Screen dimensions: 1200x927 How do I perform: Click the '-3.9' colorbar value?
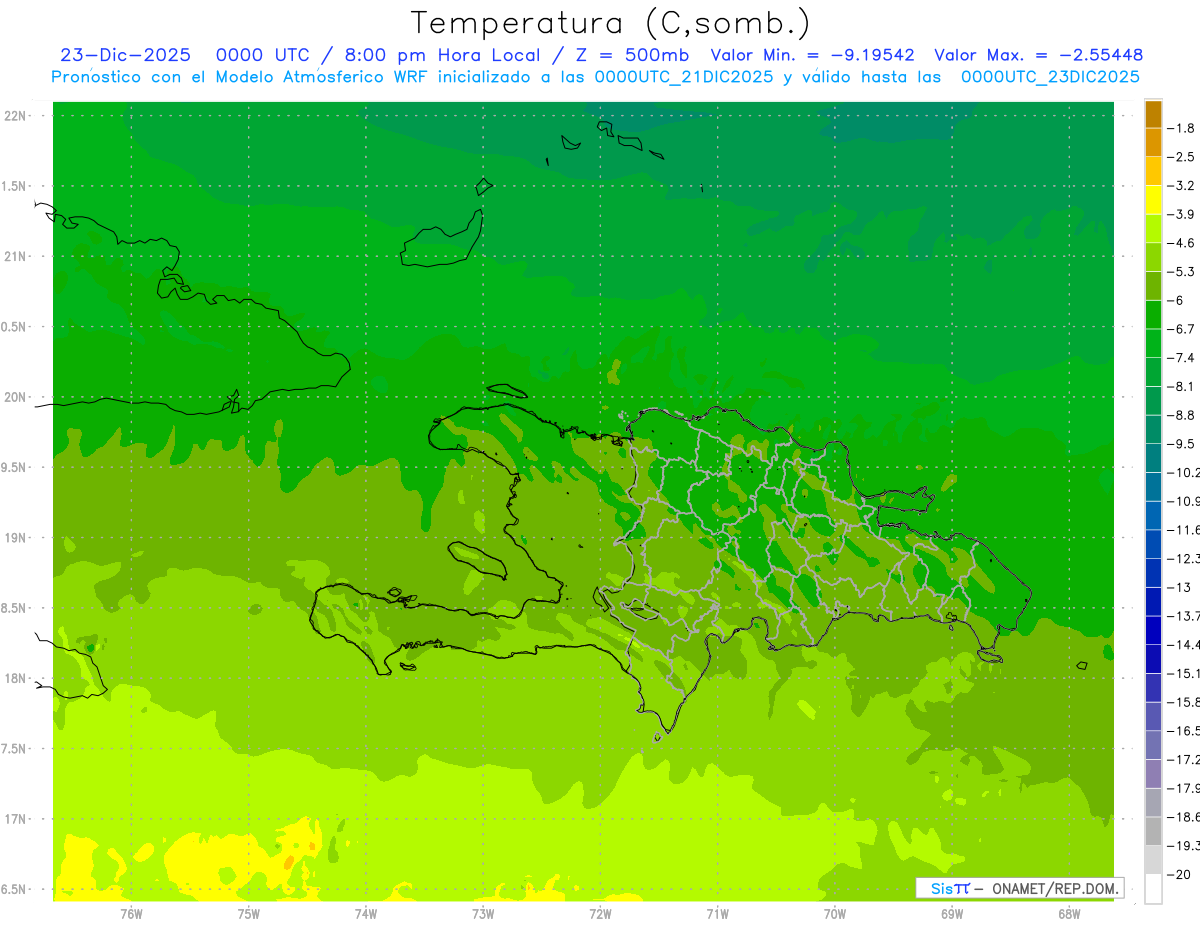[1182, 214]
